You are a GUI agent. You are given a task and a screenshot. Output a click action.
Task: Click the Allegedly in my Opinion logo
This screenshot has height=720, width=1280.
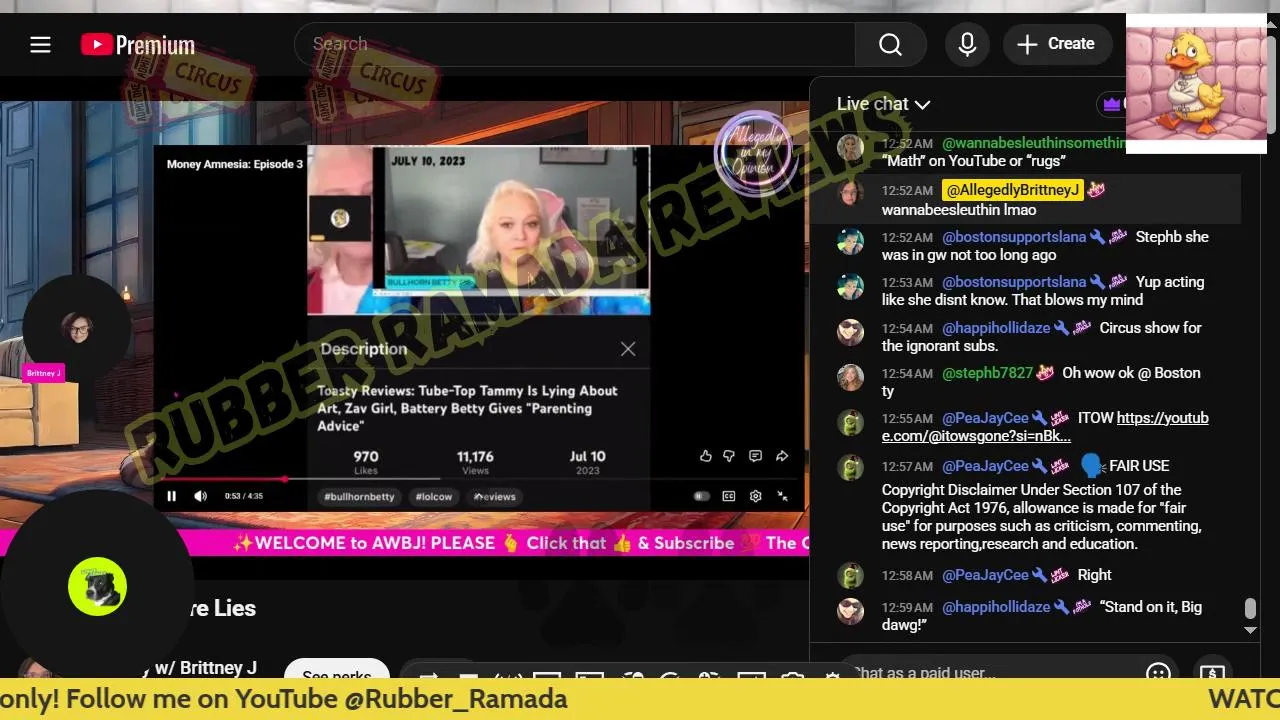(x=755, y=152)
